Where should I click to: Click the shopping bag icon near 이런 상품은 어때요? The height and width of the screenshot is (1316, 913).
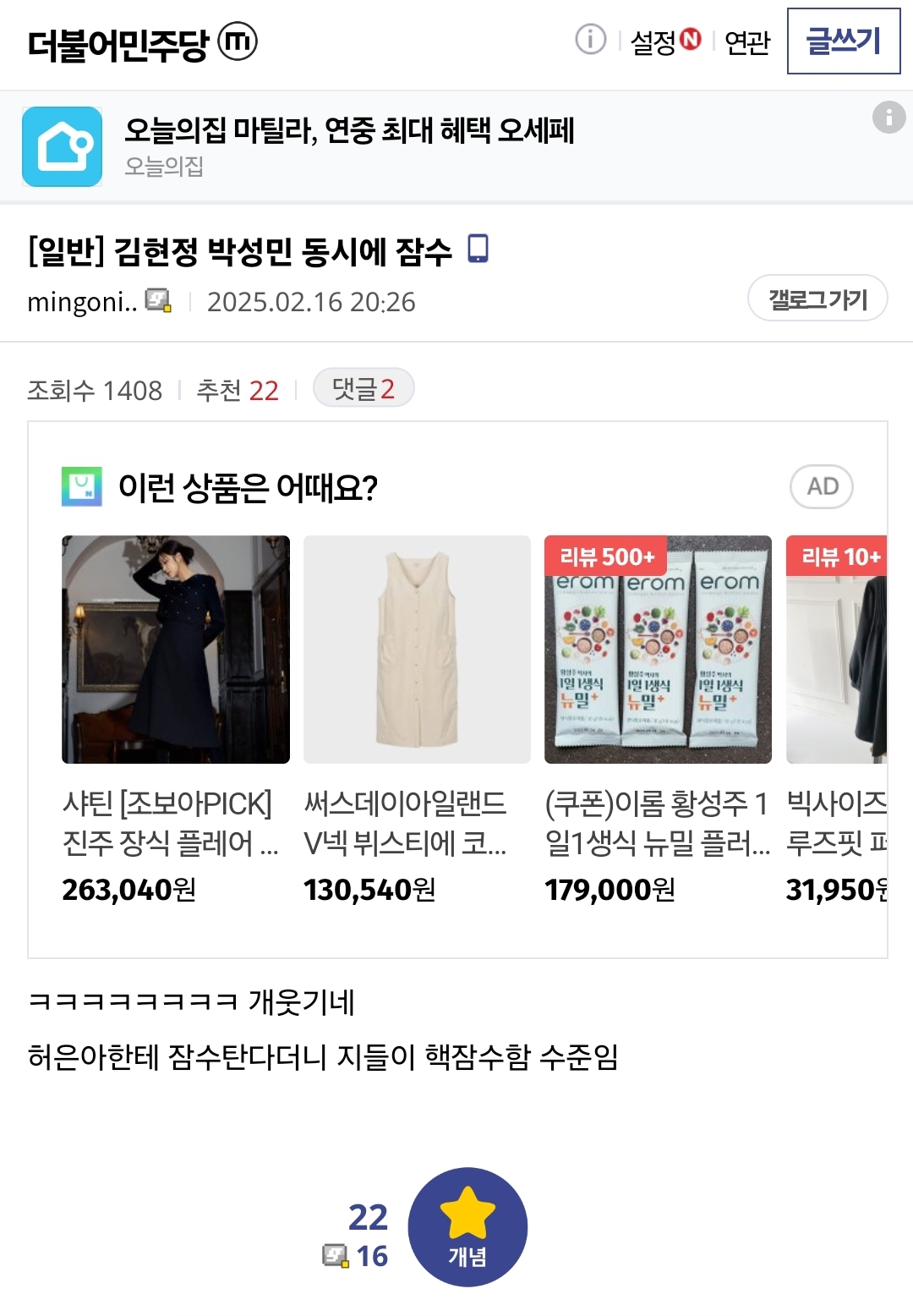pyautogui.click(x=82, y=486)
